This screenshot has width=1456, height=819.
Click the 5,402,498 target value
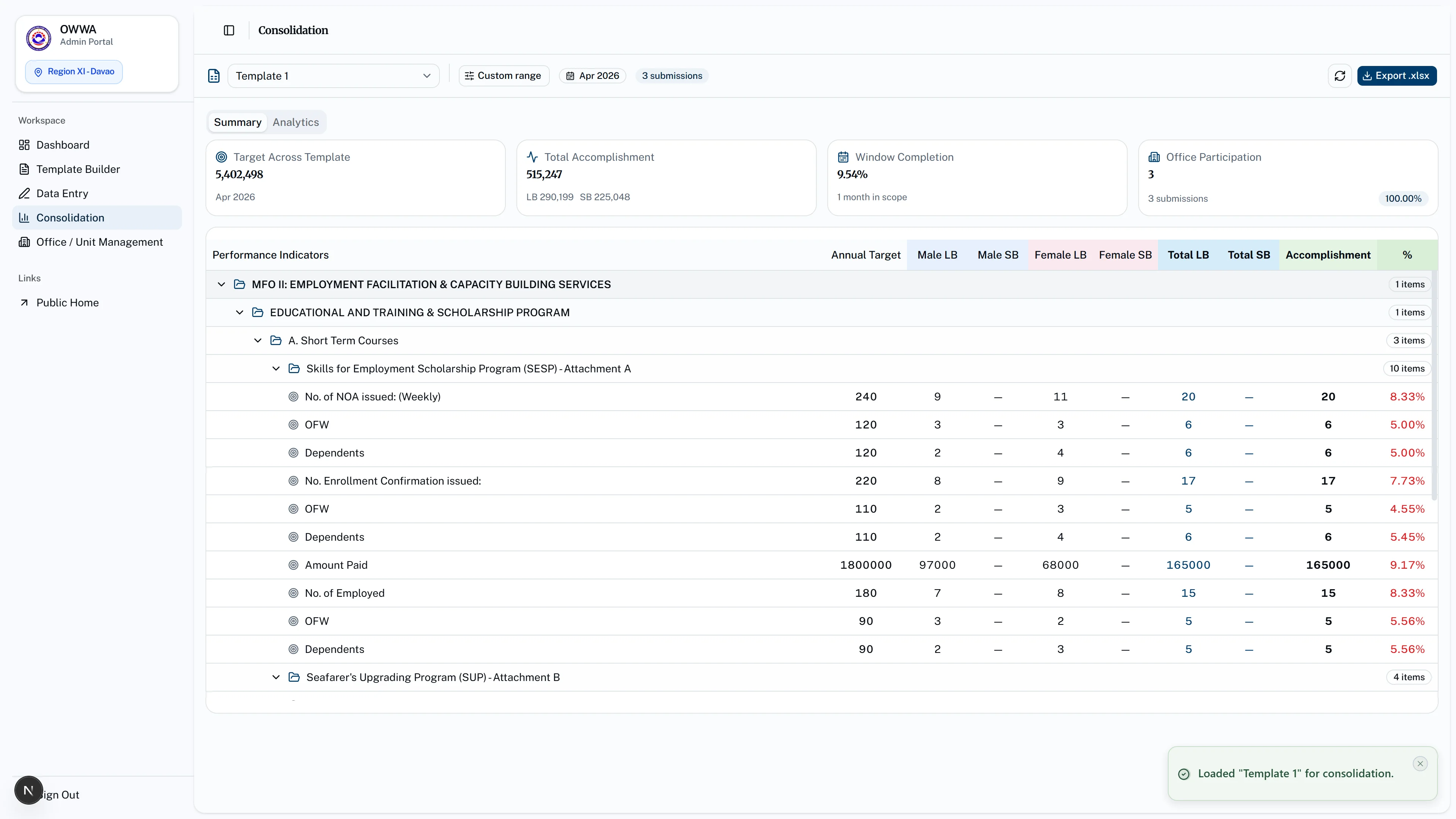click(239, 175)
